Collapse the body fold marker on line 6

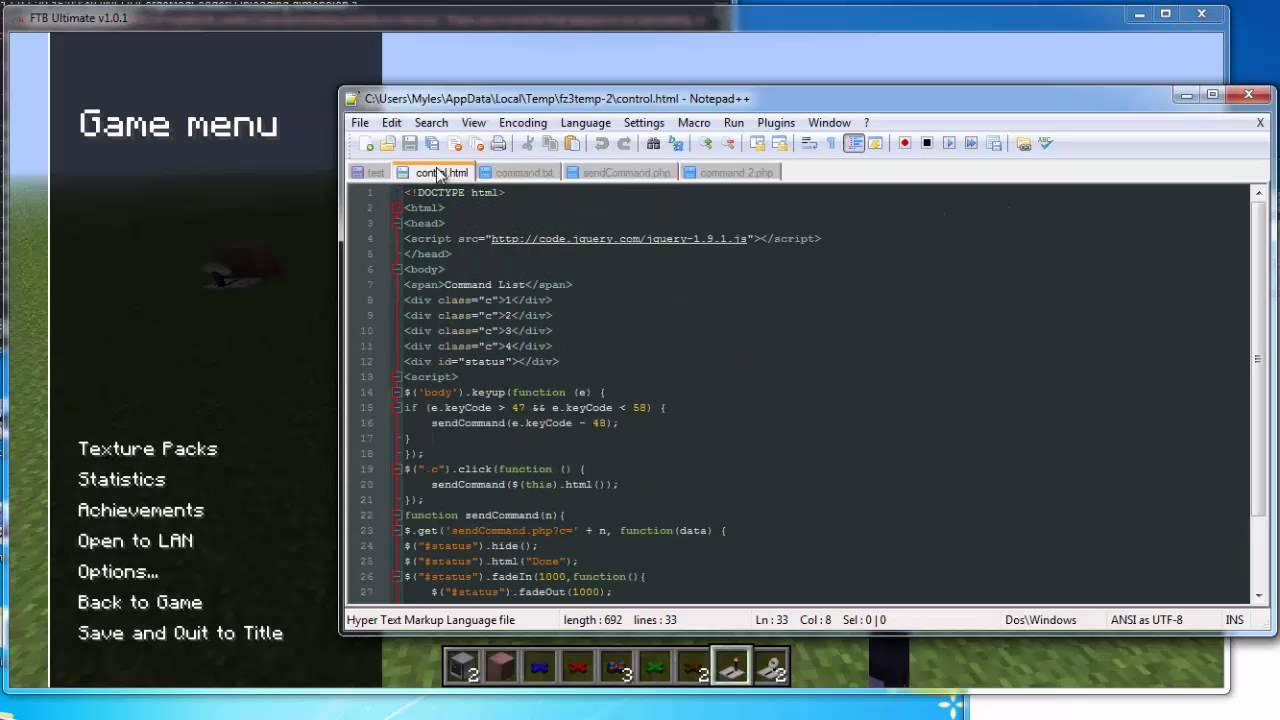coord(397,269)
